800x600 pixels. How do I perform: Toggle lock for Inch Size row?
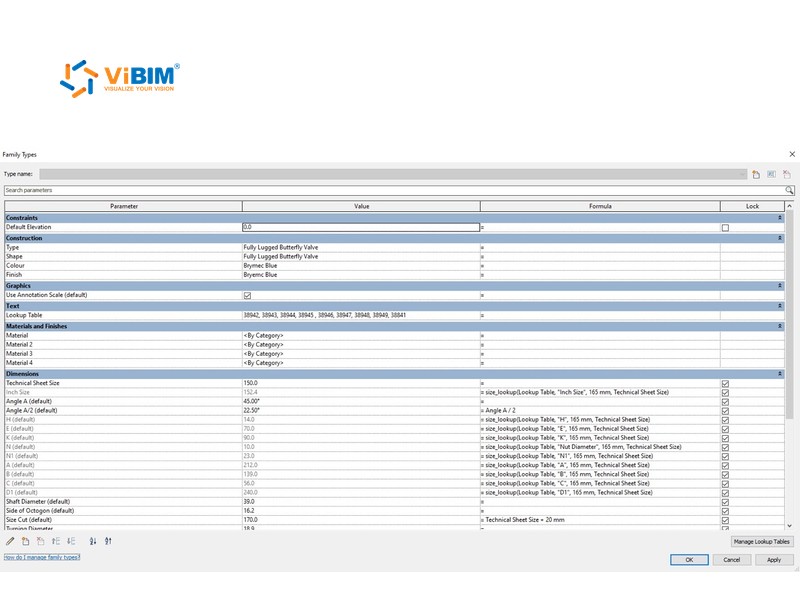tap(726, 393)
